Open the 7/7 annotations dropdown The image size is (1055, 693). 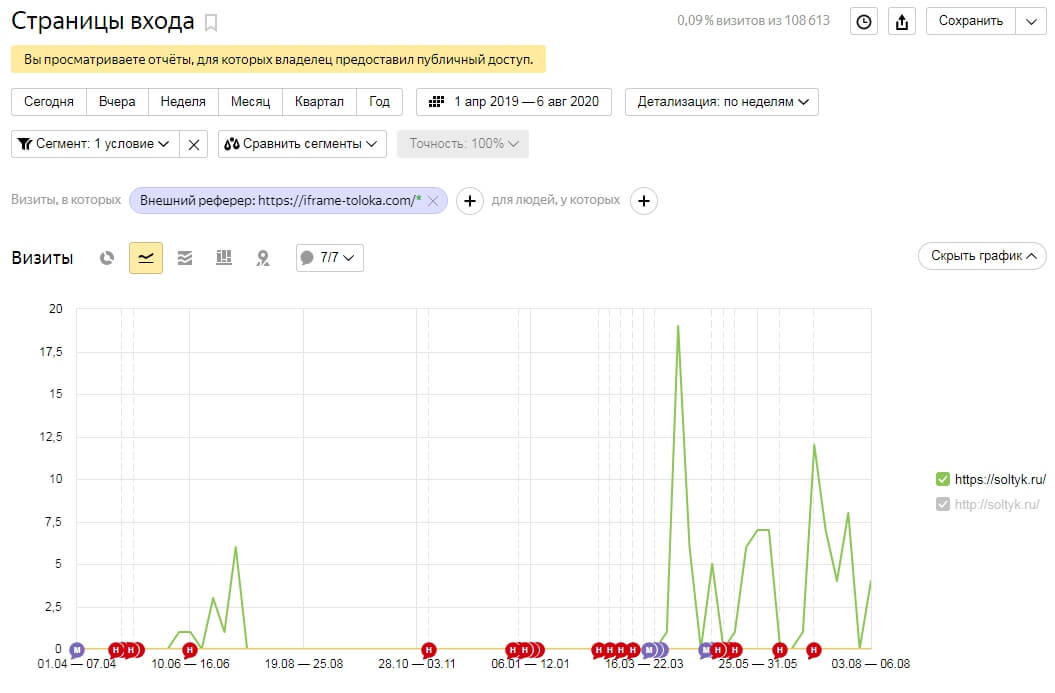330,258
